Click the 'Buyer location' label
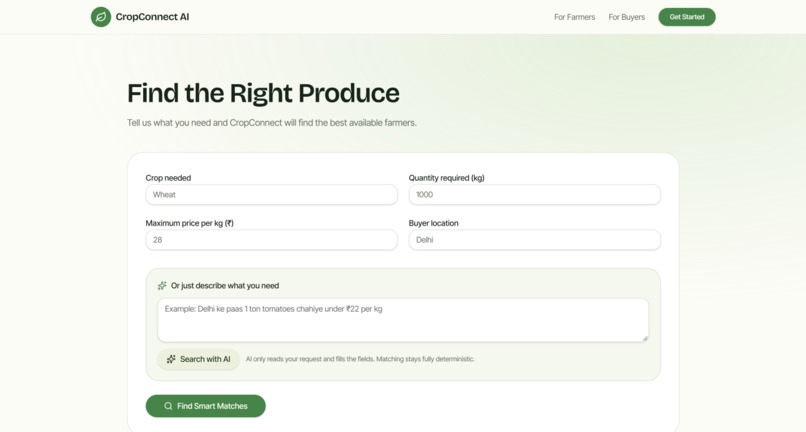 433,223
